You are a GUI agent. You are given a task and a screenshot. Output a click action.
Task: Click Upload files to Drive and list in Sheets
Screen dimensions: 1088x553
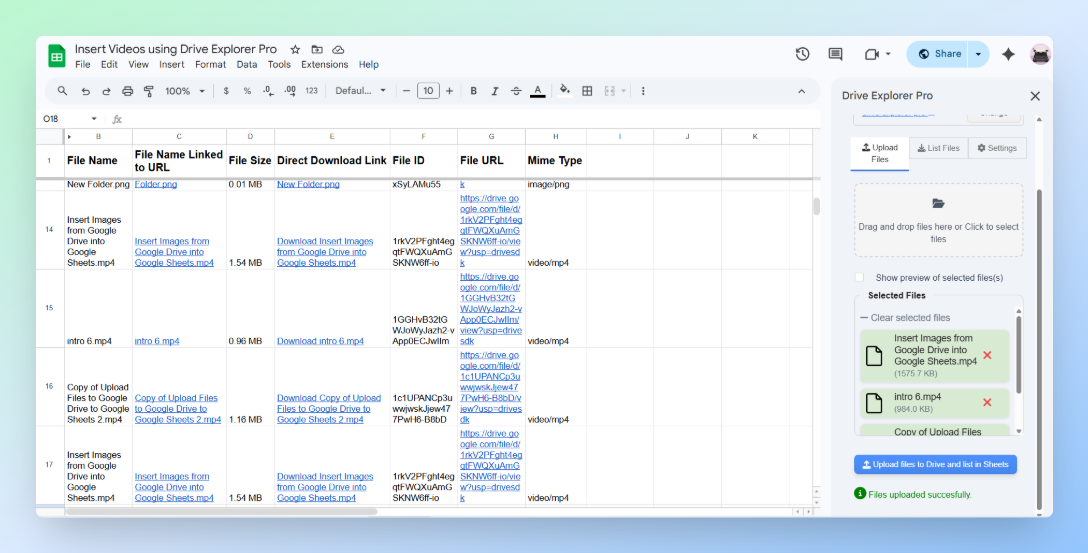pyautogui.click(x=935, y=464)
